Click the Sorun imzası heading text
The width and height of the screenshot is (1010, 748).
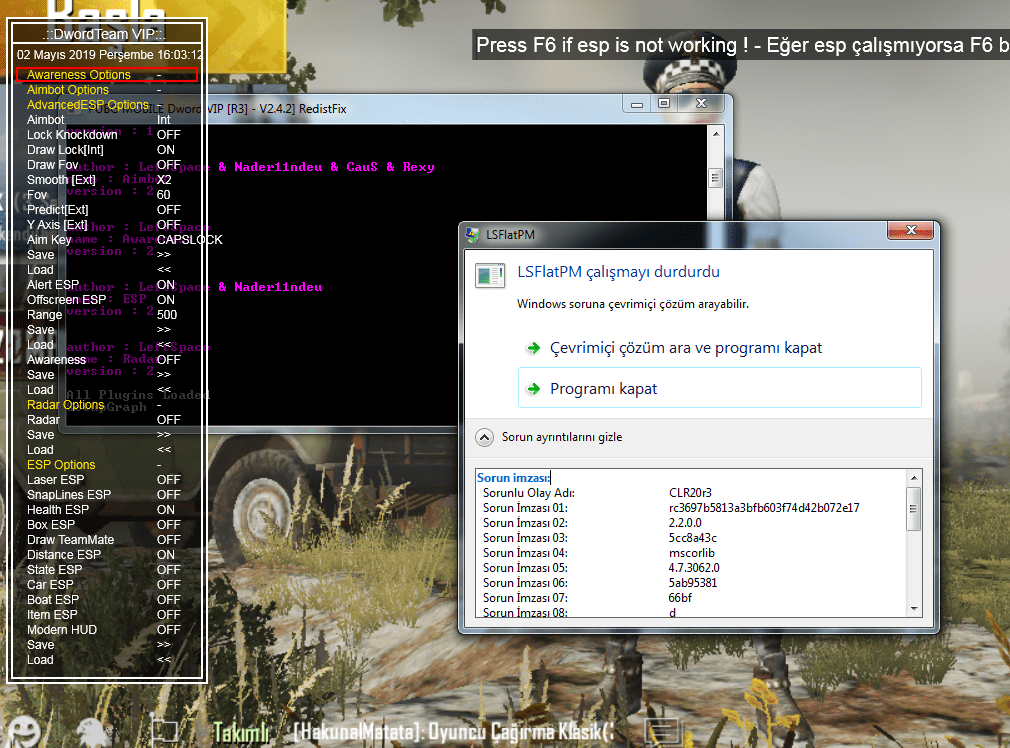(513, 477)
